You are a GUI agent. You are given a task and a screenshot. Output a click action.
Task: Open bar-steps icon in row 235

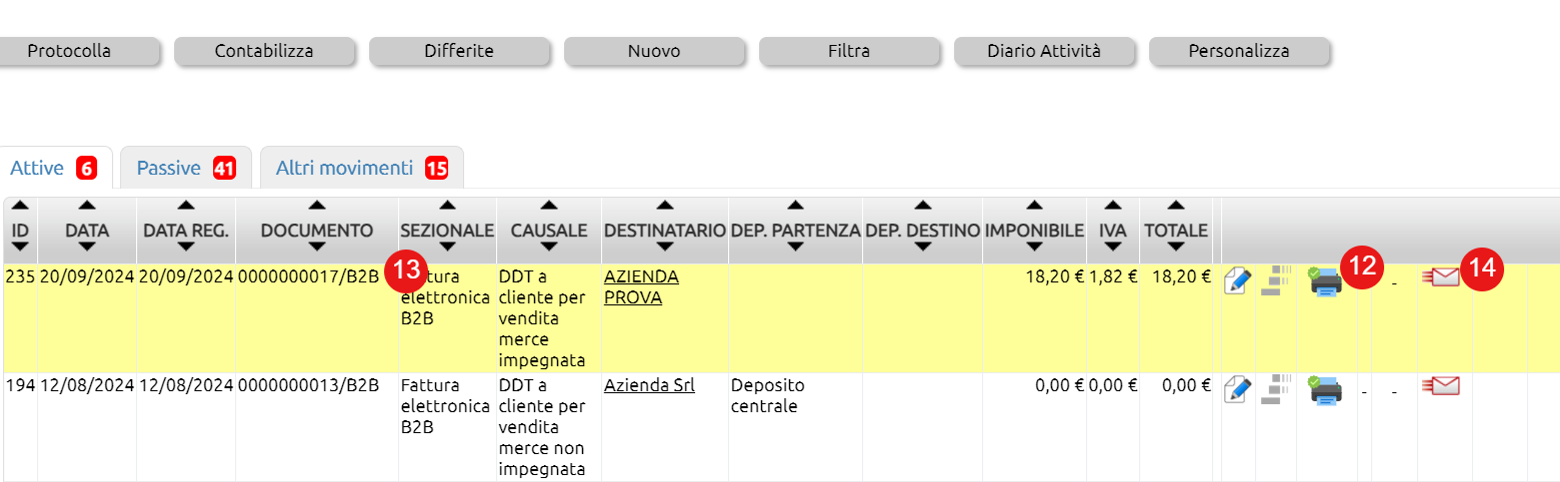[1276, 280]
